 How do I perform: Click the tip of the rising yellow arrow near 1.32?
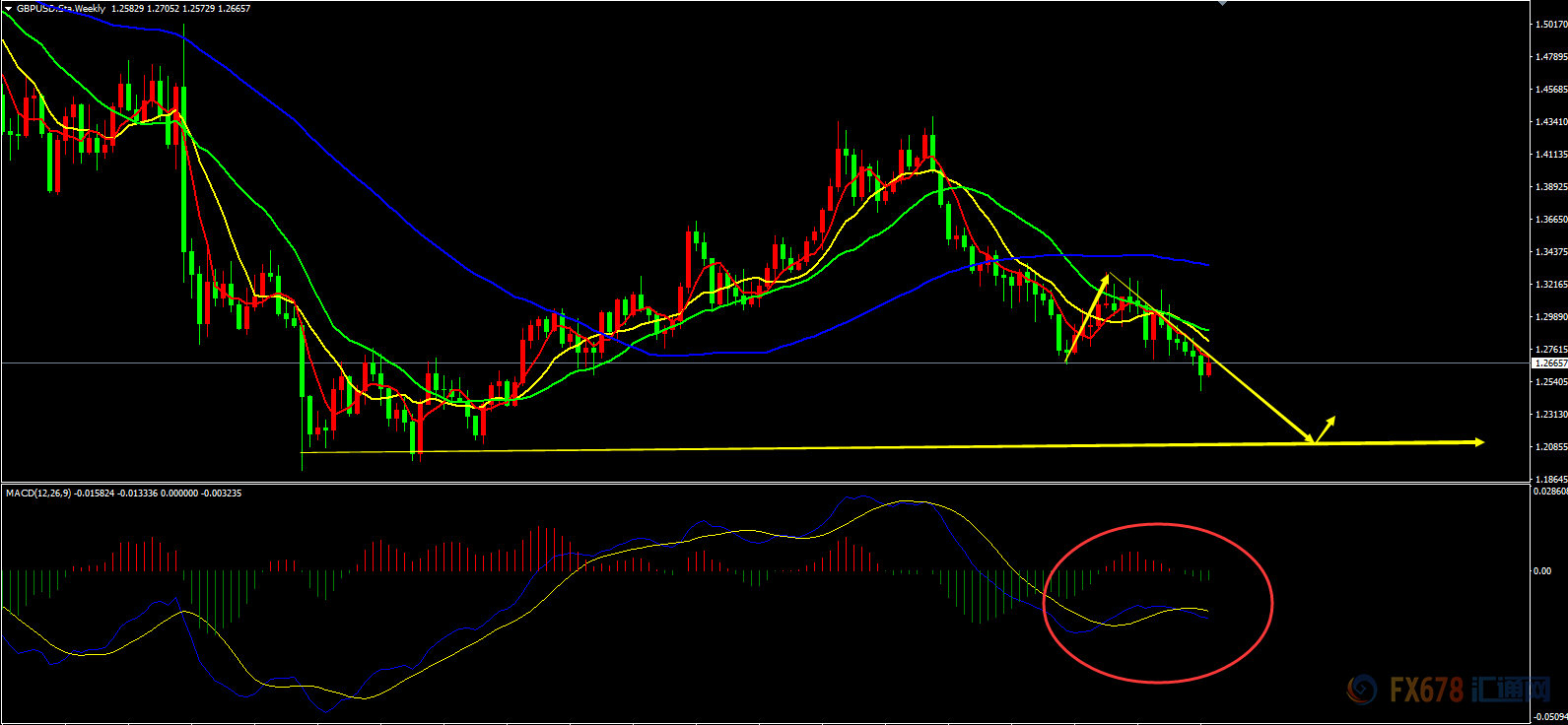[1107, 277]
